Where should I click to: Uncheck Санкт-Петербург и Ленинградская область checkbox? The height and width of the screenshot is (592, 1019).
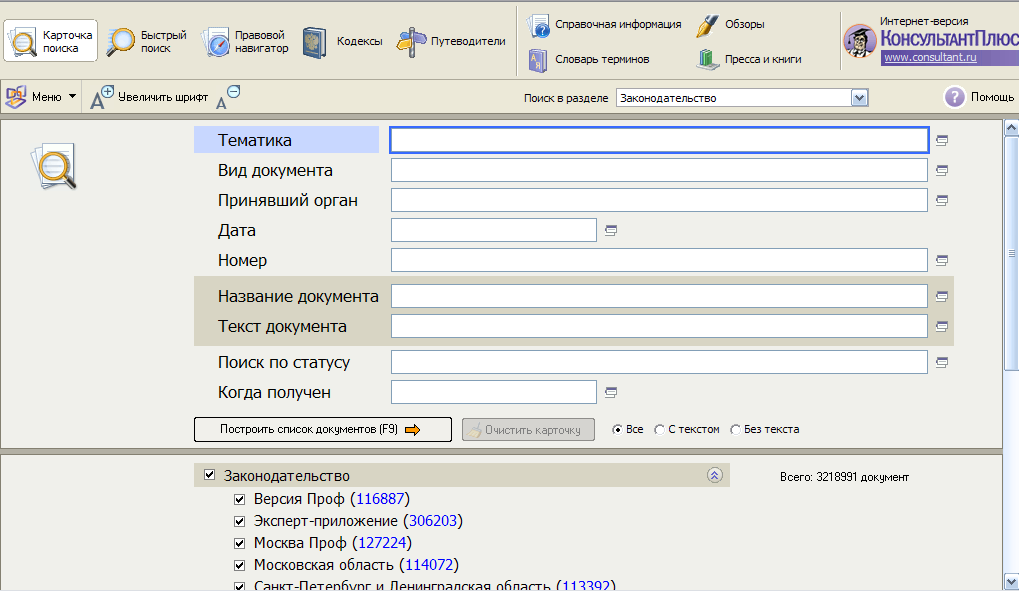239,586
